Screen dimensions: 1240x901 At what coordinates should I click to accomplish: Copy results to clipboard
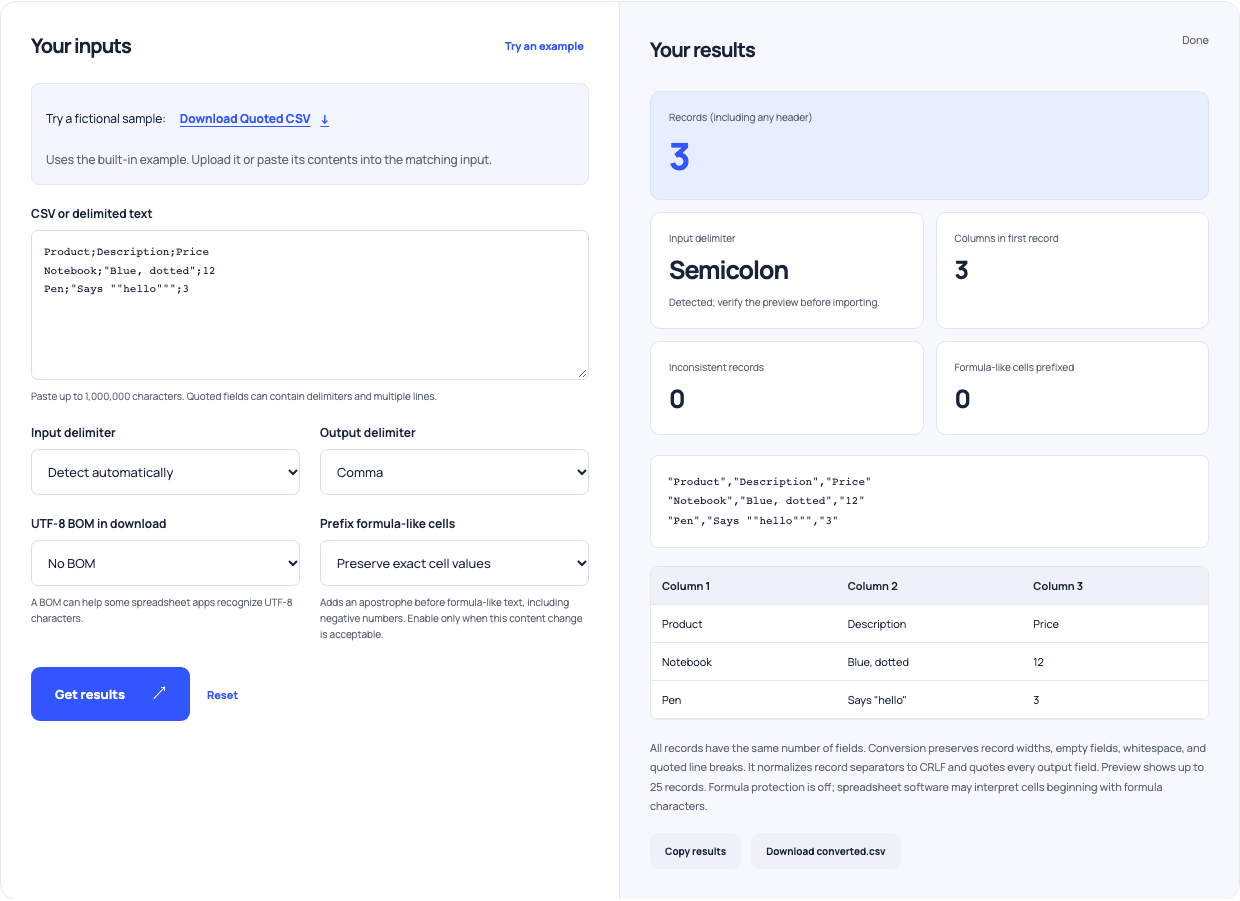coord(695,851)
